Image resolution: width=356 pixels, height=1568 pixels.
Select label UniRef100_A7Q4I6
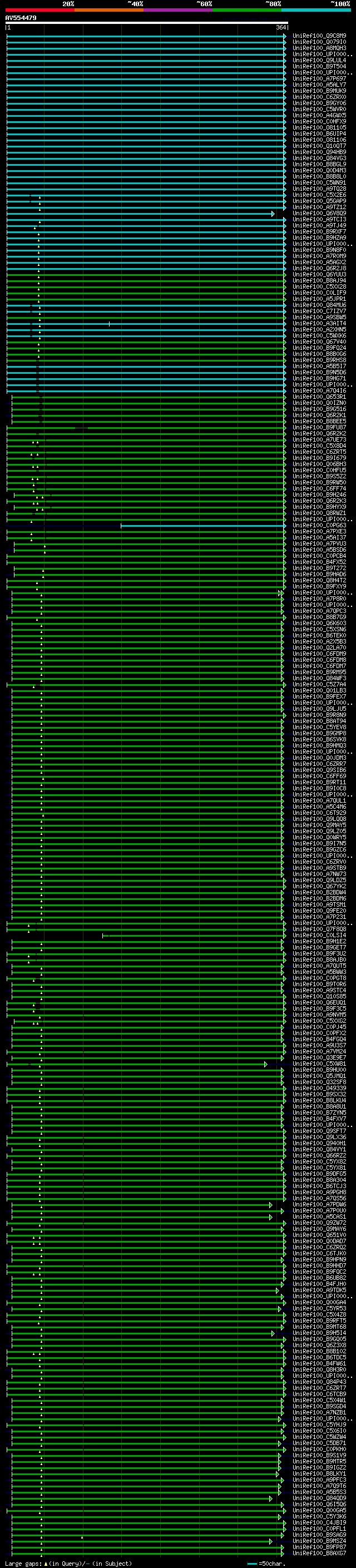pos(319,391)
